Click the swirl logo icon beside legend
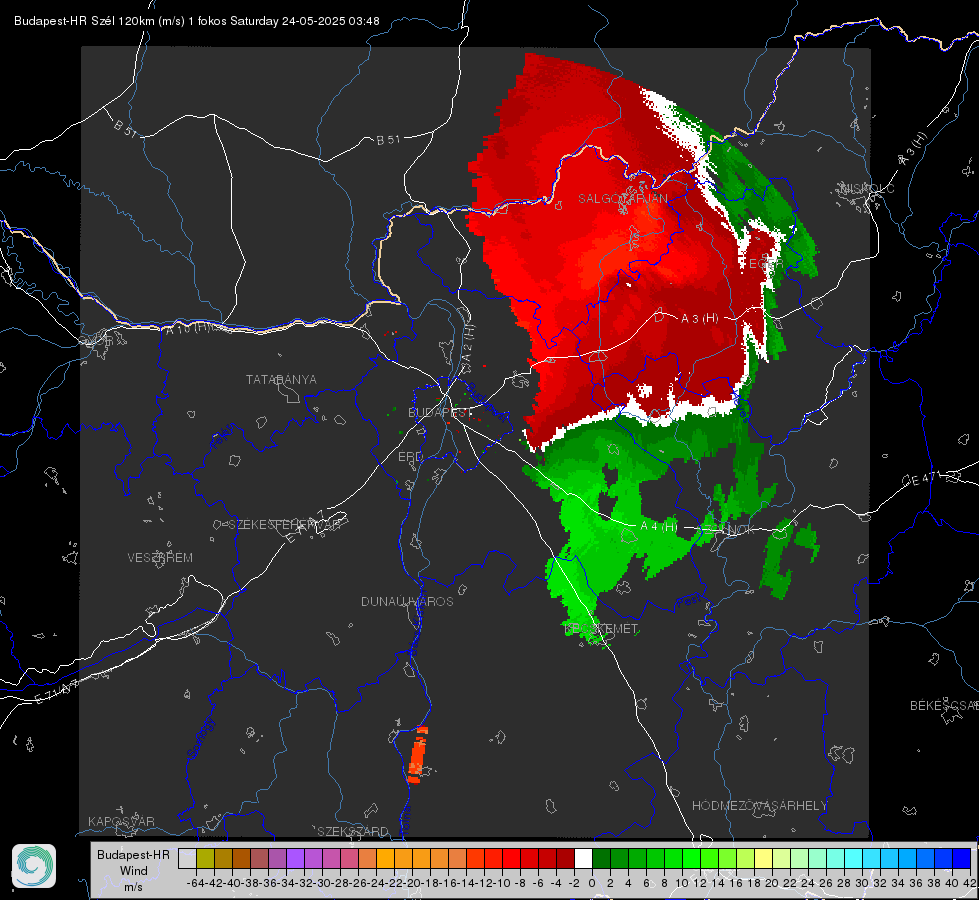The width and height of the screenshot is (979, 900). pyautogui.click(x=34, y=866)
